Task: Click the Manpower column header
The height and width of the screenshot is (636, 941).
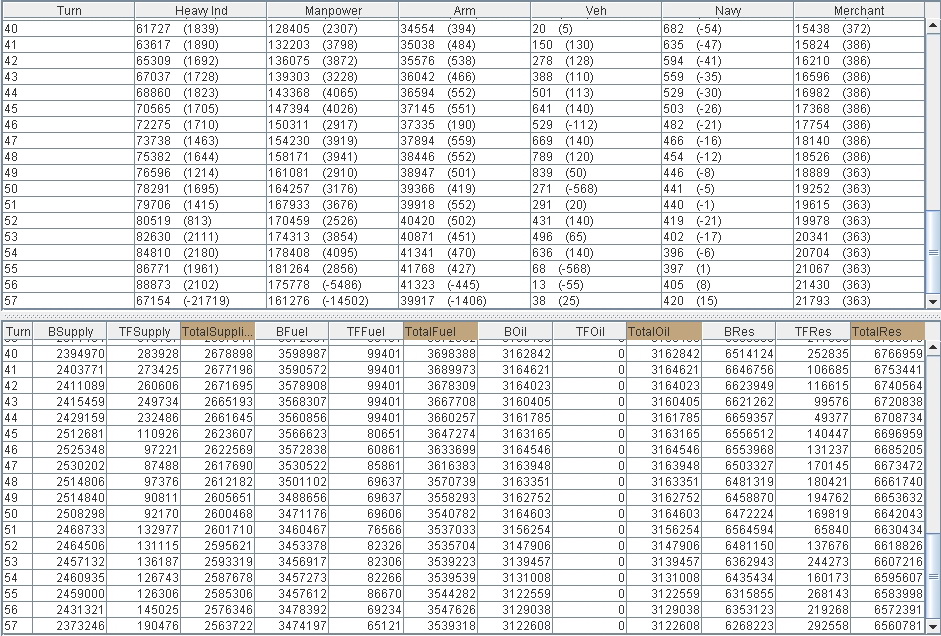Action: [332, 10]
